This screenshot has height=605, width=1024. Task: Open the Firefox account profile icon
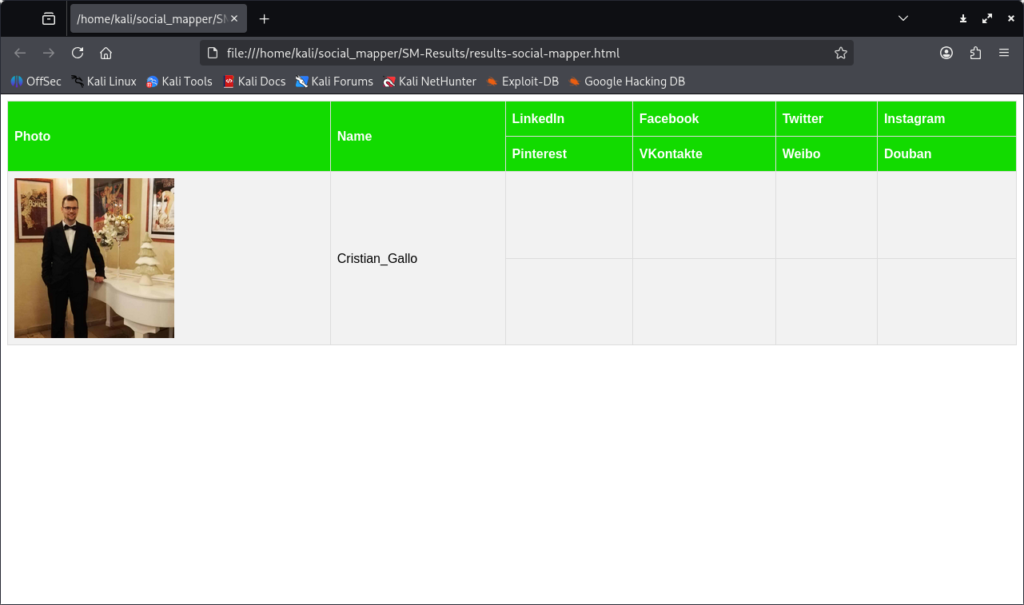pyautogui.click(x=946, y=53)
